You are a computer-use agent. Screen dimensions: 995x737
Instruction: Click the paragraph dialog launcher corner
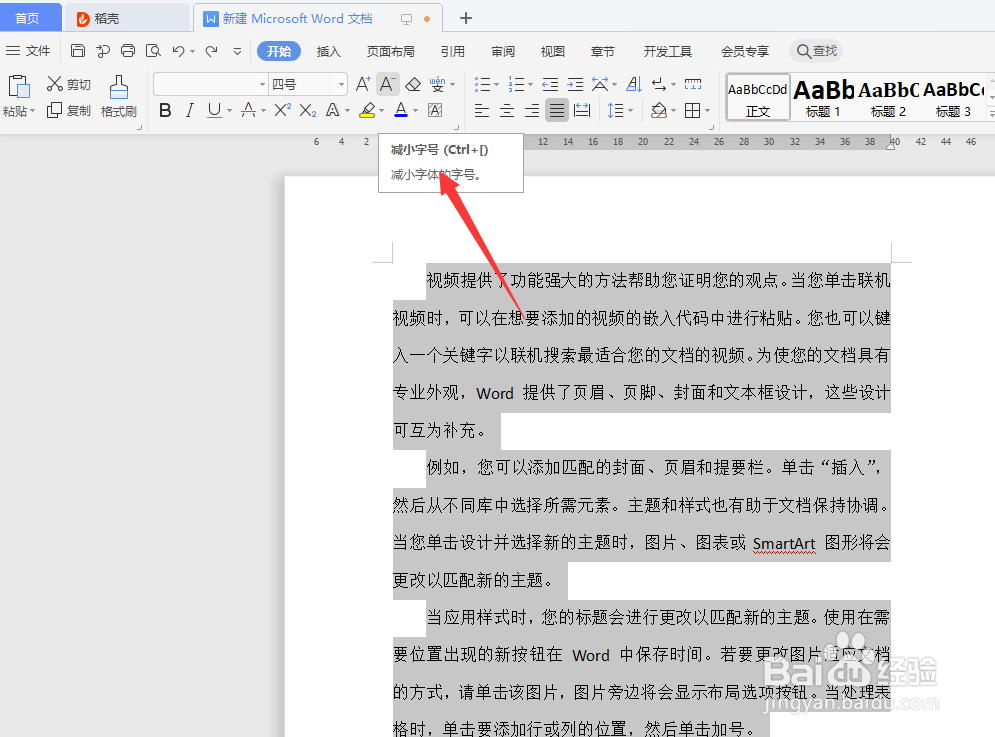click(x=711, y=127)
